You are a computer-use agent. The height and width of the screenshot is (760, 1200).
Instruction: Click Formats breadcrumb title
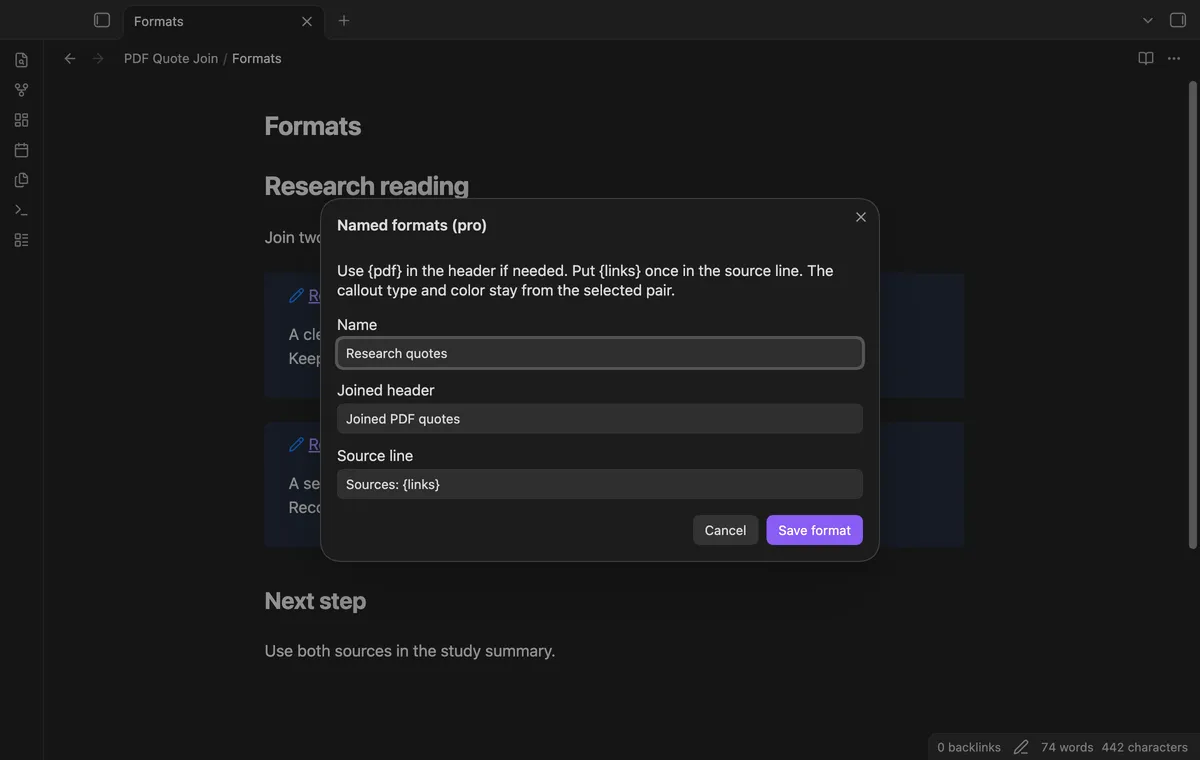click(x=257, y=58)
